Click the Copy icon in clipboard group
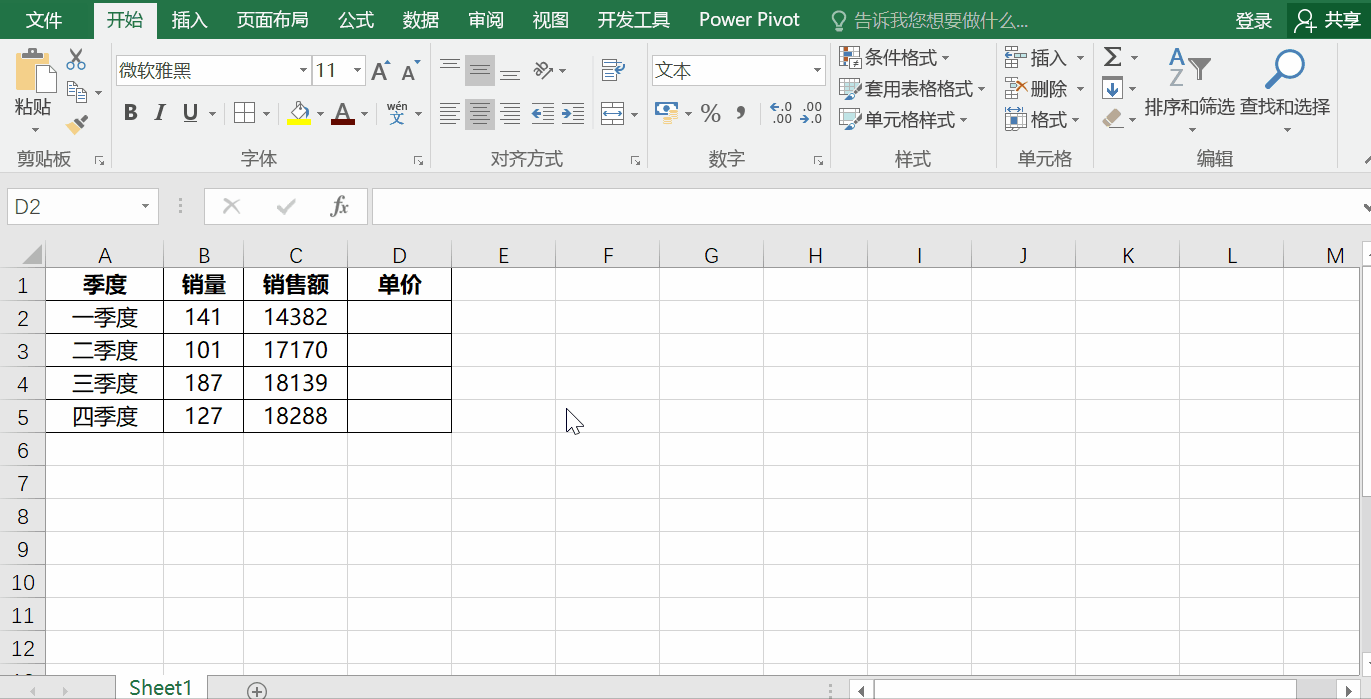The height and width of the screenshot is (699, 1371). pyautogui.click(x=77, y=92)
